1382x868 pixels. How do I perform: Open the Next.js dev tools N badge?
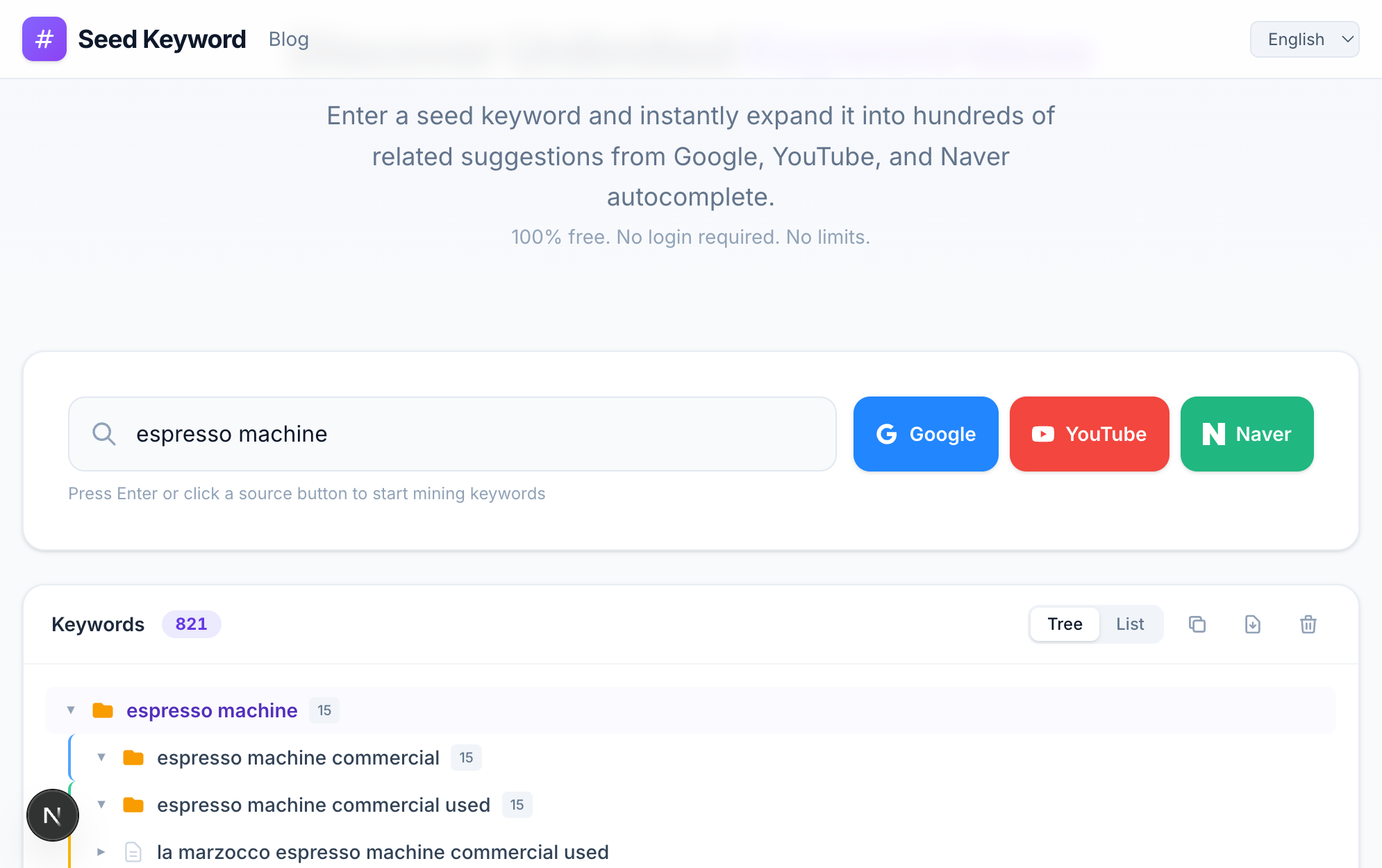click(x=53, y=815)
